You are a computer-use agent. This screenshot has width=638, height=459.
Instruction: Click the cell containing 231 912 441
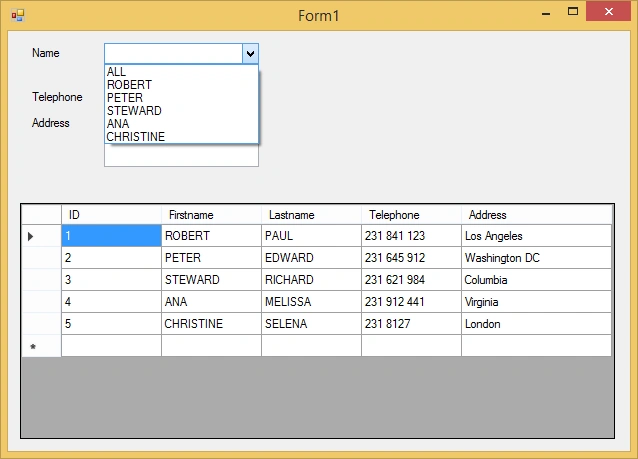[x=411, y=302]
